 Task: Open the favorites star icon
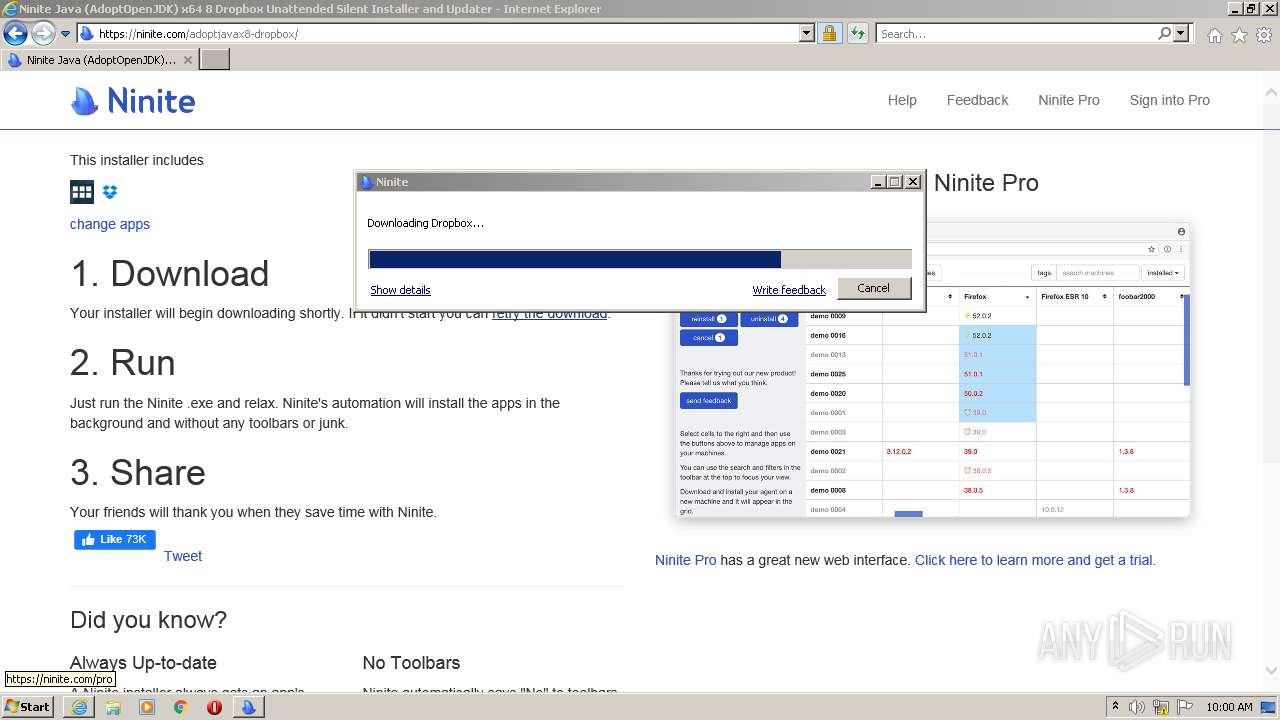point(1239,35)
